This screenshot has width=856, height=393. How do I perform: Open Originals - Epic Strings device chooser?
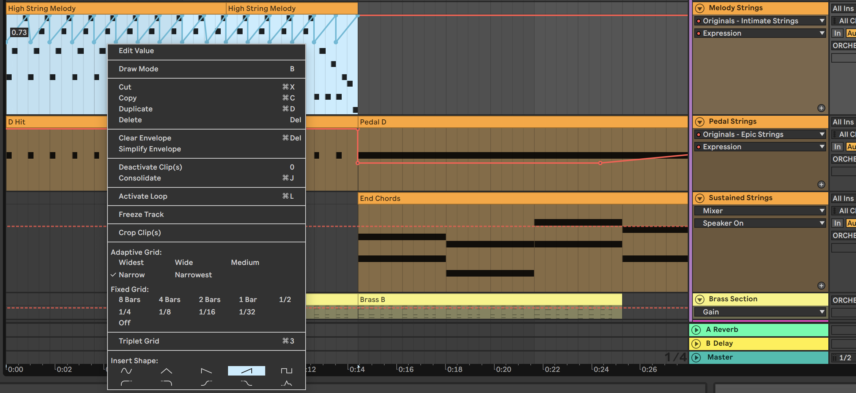click(760, 134)
